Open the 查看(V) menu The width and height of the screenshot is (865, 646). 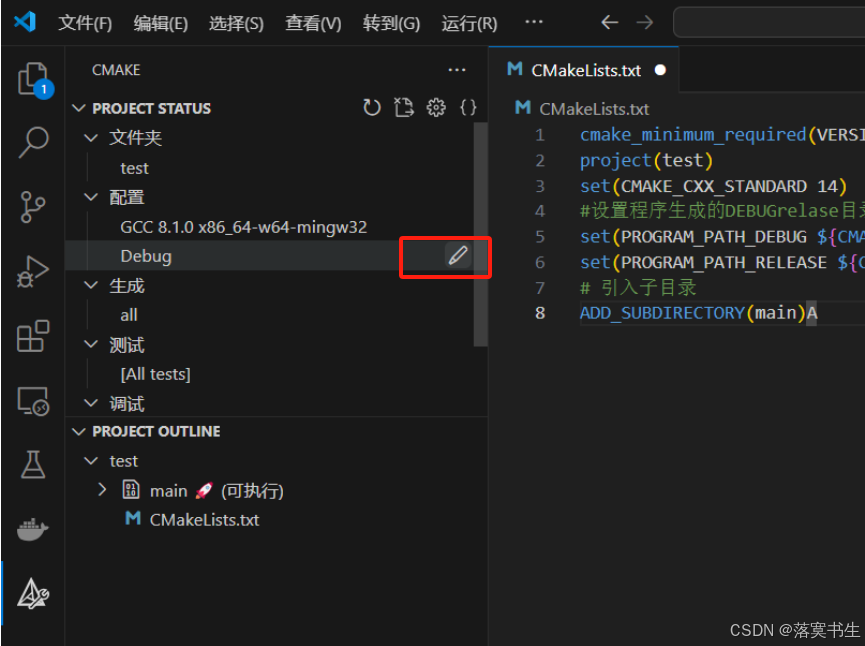point(313,23)
